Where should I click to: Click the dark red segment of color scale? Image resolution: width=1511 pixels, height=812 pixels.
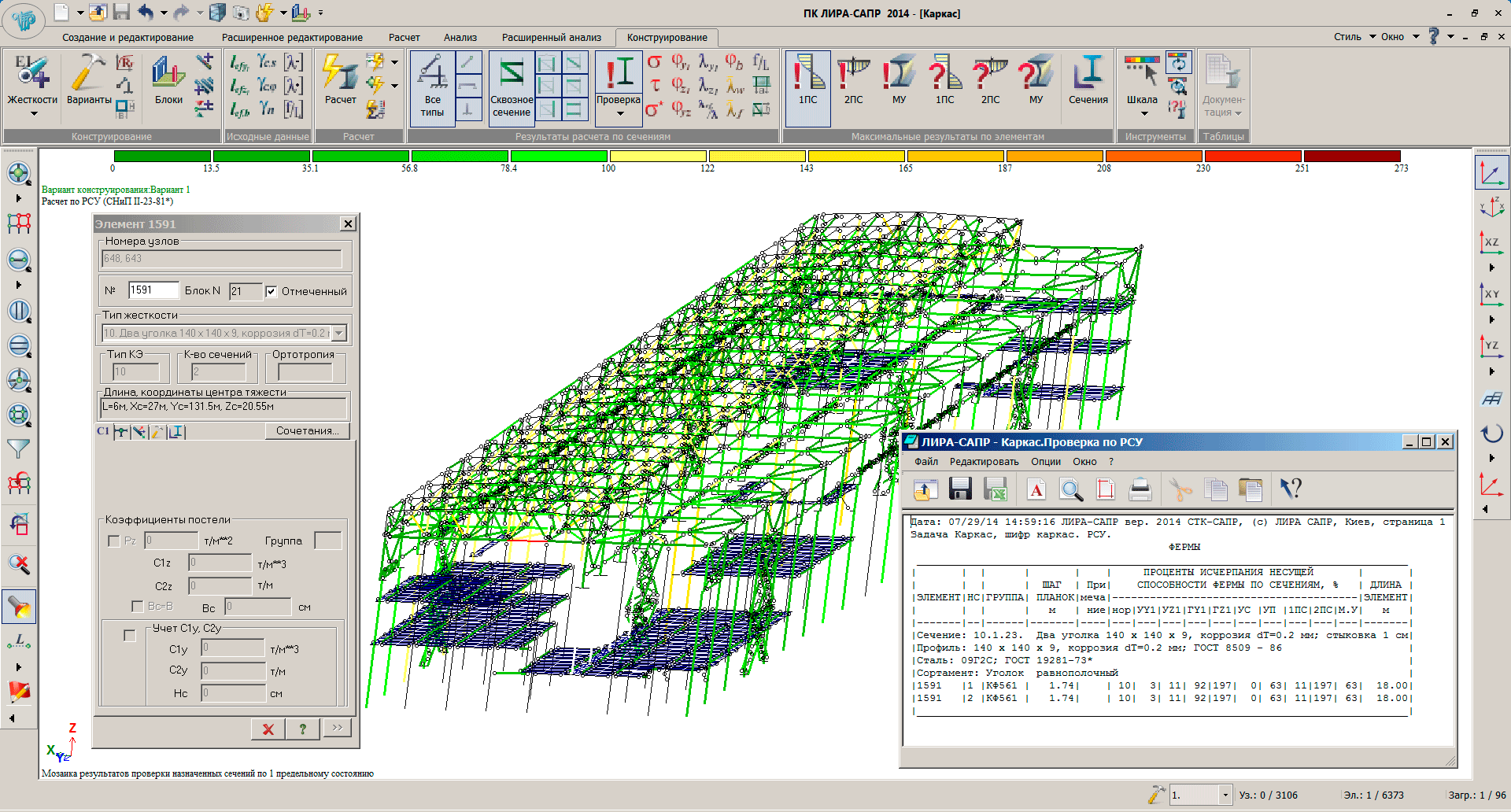coord(1351,157)
